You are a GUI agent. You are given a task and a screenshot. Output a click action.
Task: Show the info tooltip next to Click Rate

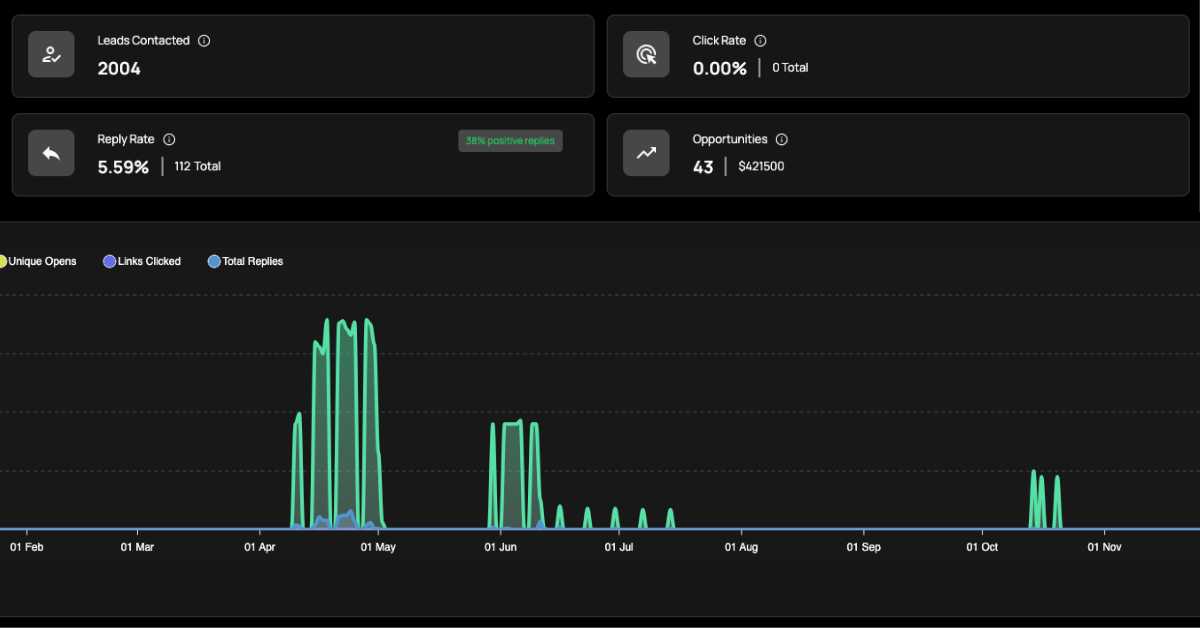click(760, 41)
